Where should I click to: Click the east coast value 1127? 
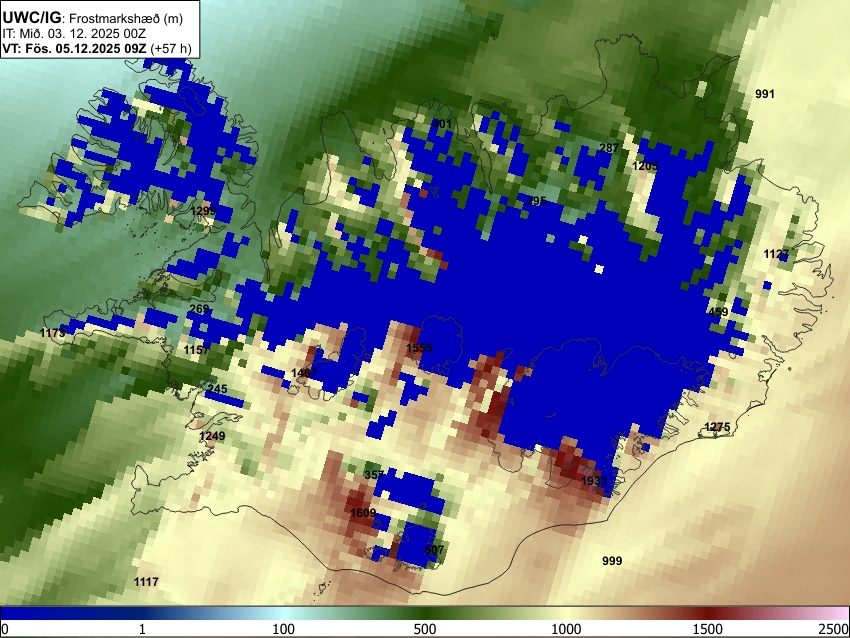point(776,254)
